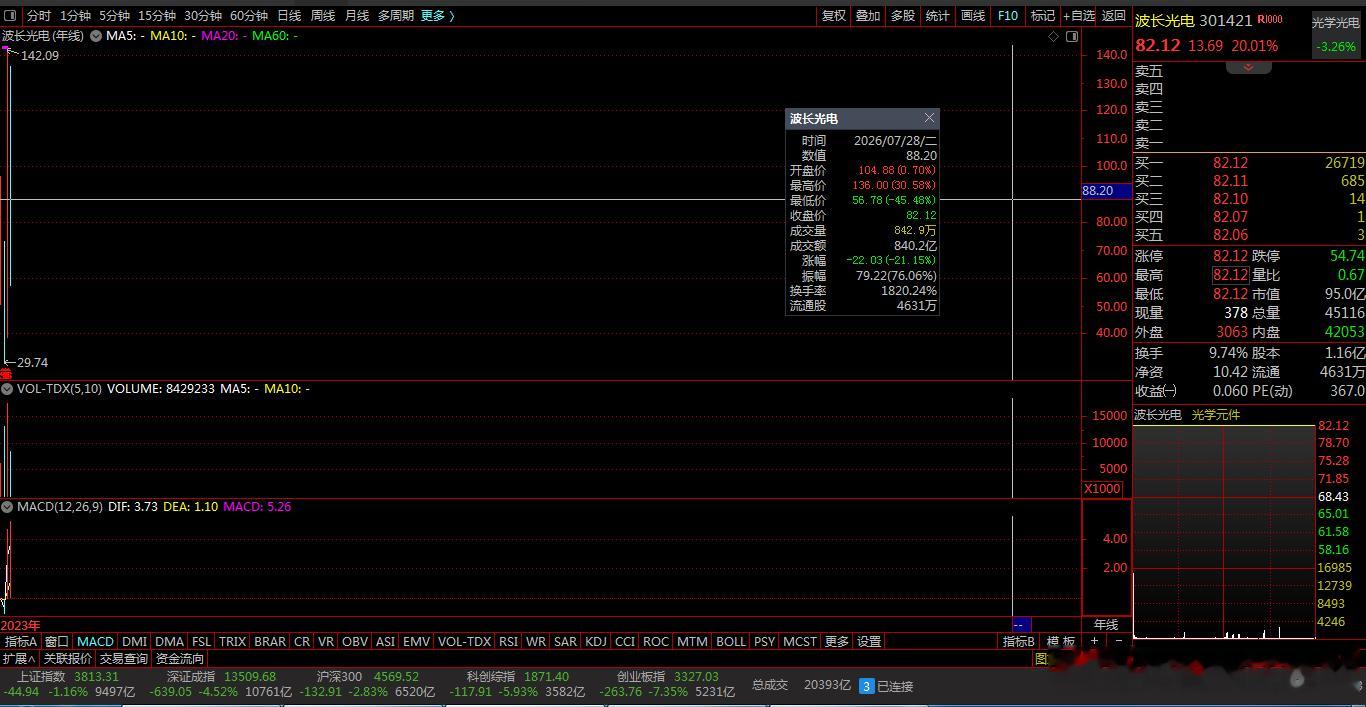Switch to the 周线 weekly chart
The width and height of the screenshot is (1366, 707).
pyautogui.click(x=323, y=16)
